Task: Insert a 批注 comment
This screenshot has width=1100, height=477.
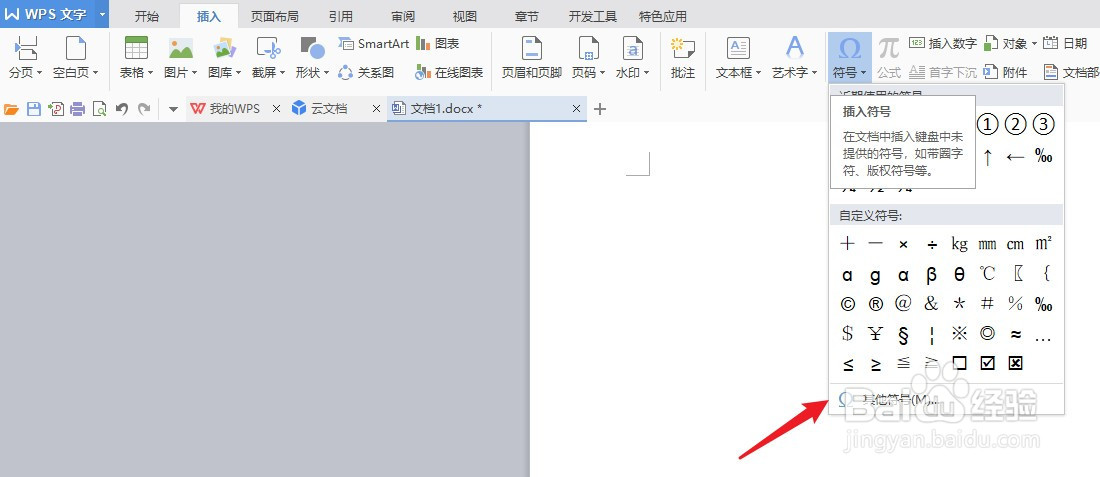Action: point(683,58)
